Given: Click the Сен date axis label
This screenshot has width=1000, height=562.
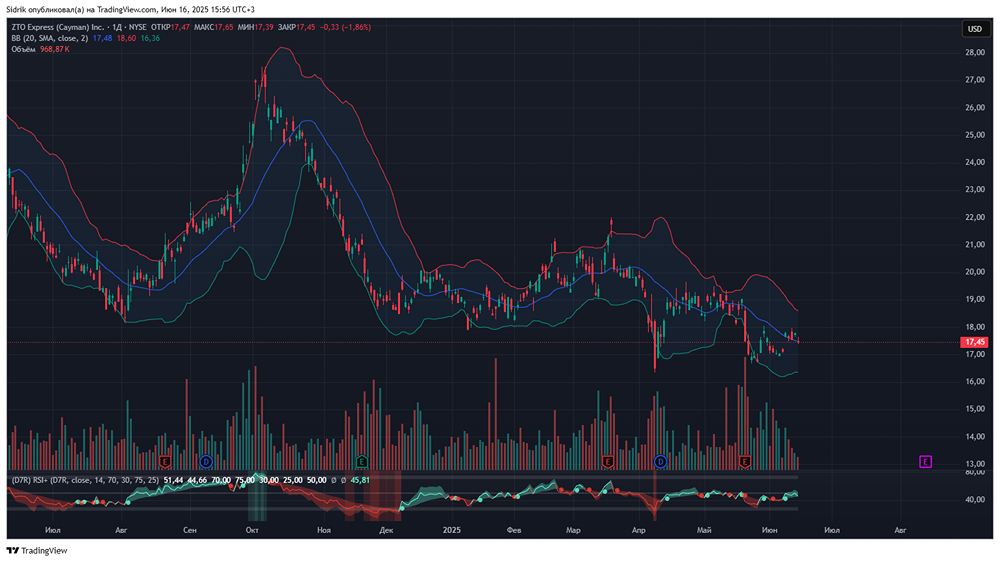Looking at the screenshot, I should (189, 530).
